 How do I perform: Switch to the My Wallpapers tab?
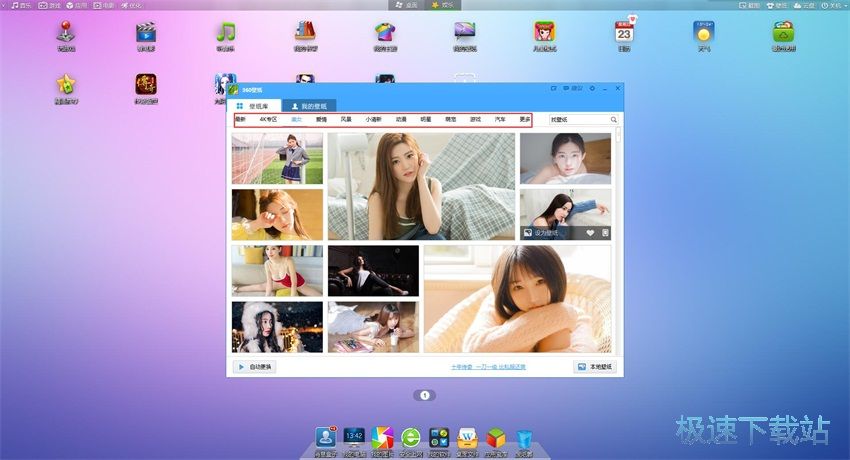click(x=308, y=106)
